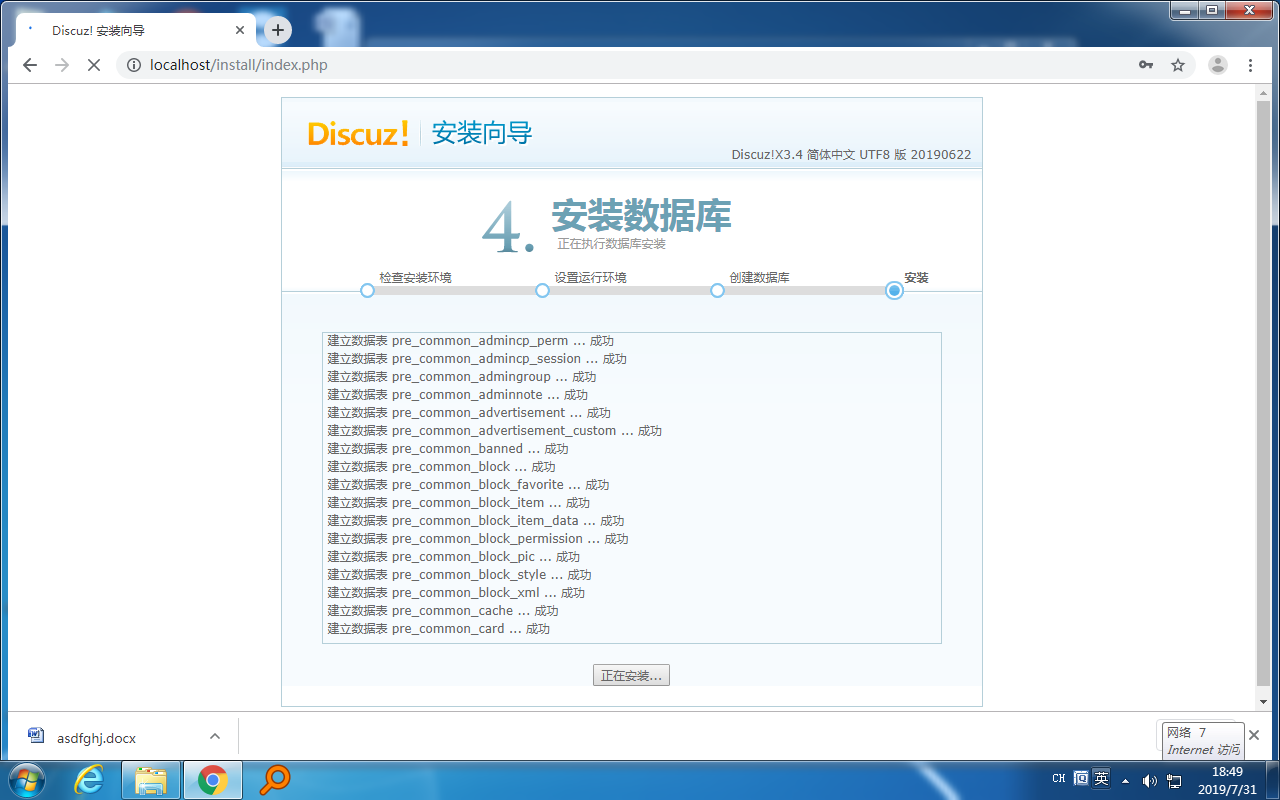Launch Internet Explorer from the taskbar
The height and width of the screenshot is (800, 1280).
[x=89, y=780]
